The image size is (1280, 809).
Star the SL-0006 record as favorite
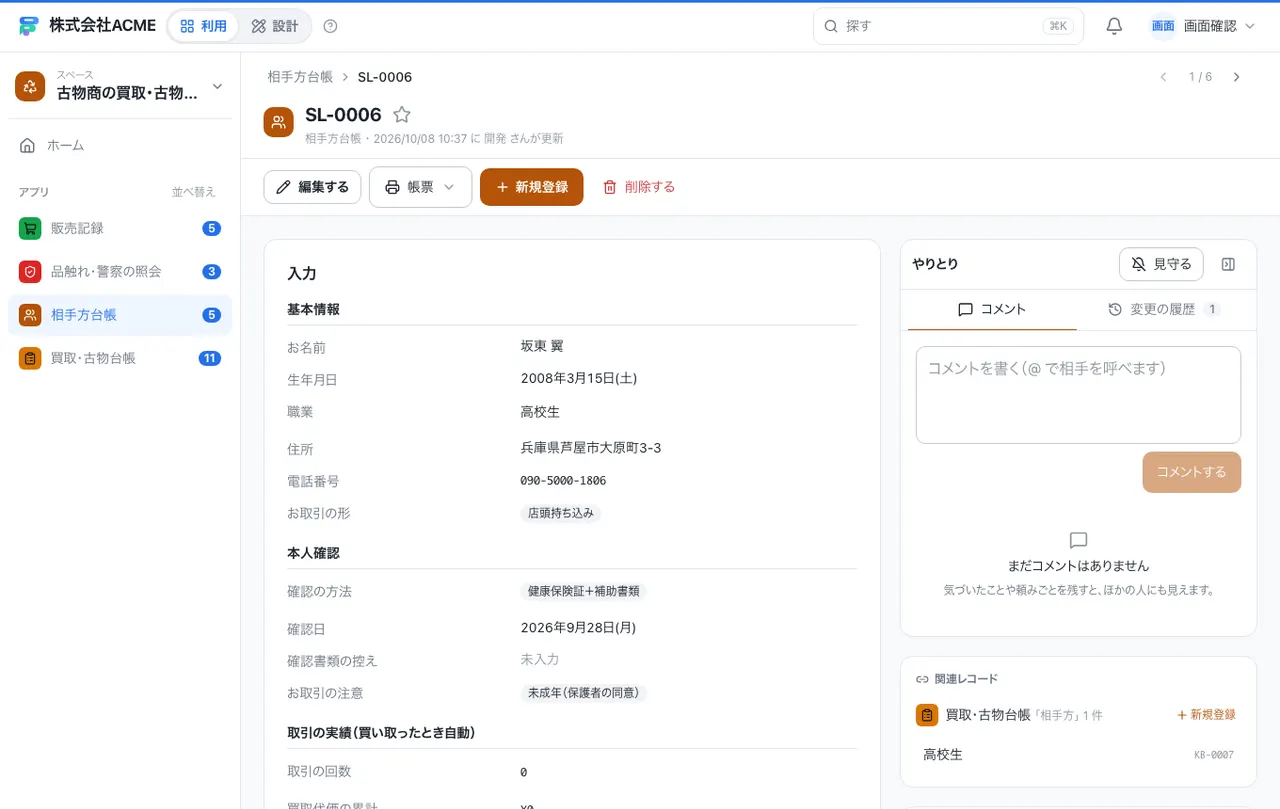[402, 115]
